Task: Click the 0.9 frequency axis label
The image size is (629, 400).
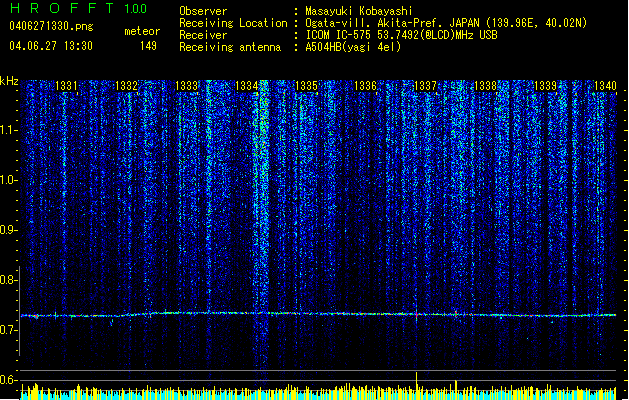Action: 10,230
